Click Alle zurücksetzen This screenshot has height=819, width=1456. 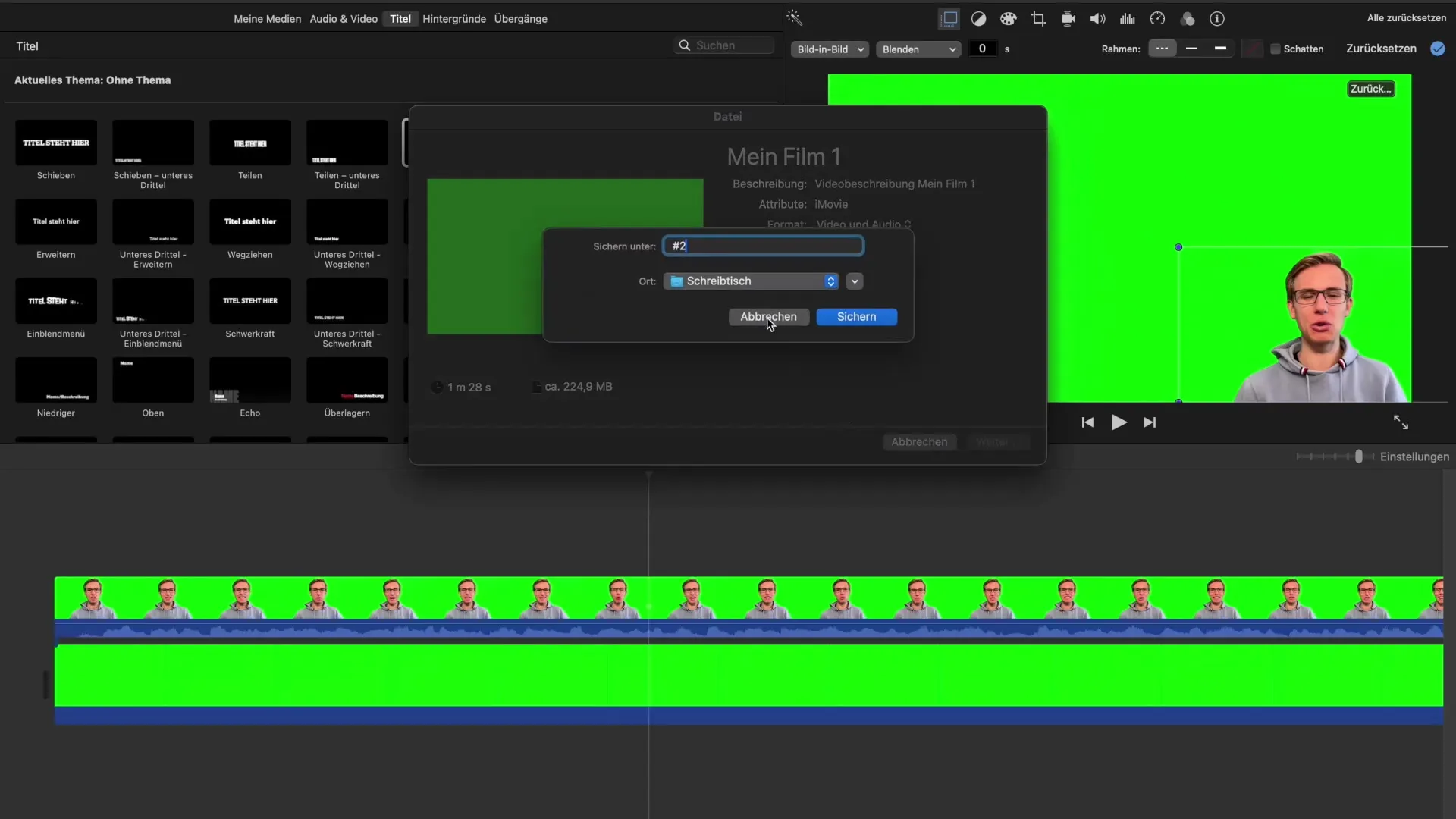pos(1406,18)
